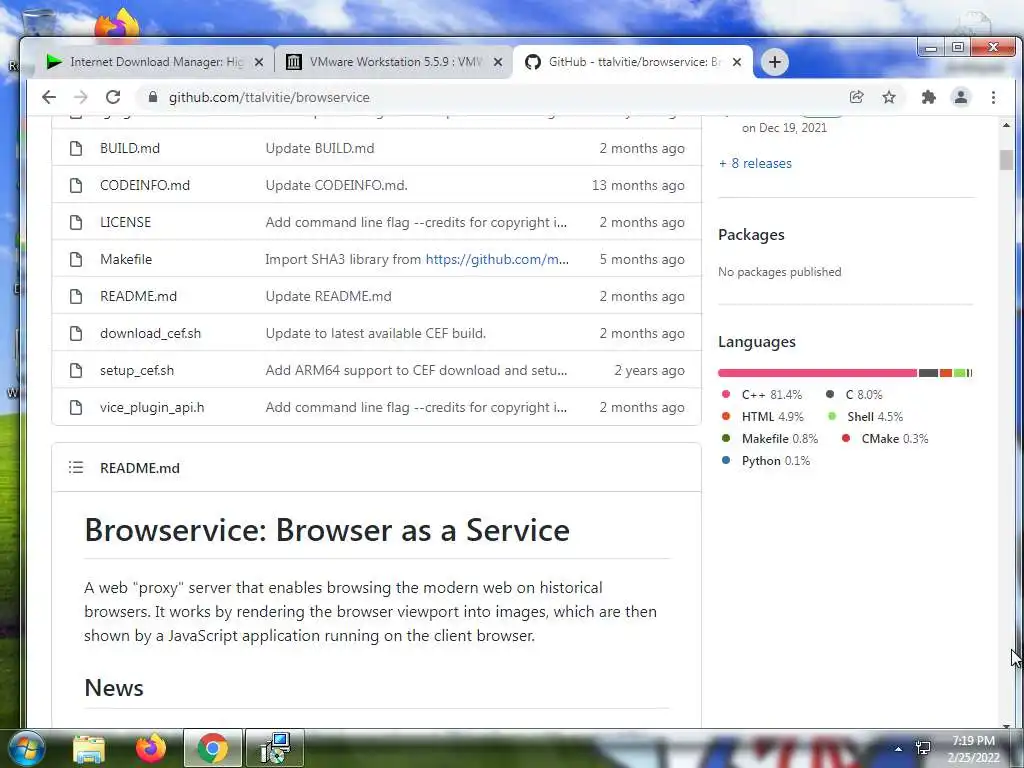Screen dimensions: 1024x768
Task: Click the C++ 81.4% language entry
Action: 761,394
